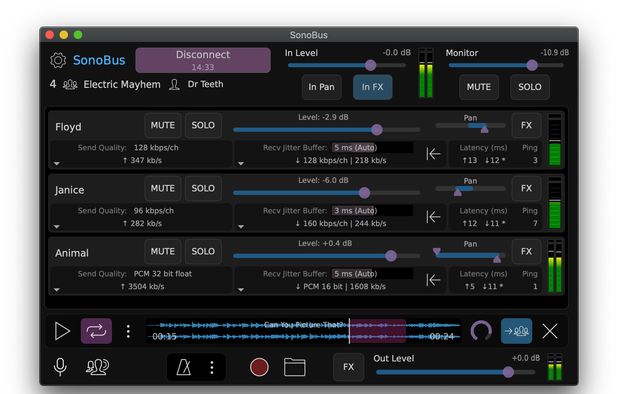
Task: Expand Floyd's Recv Jitter Buffer dropdown
Action: click(241, 163)
